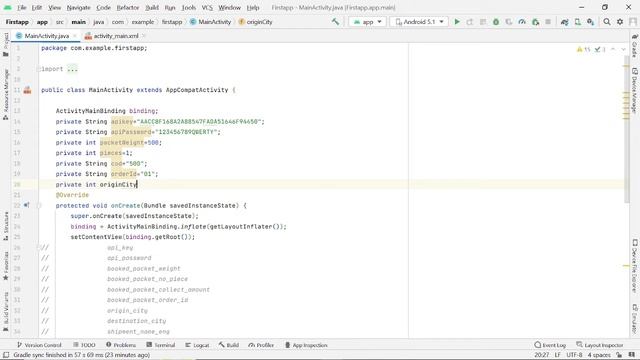This screenshot has width=640, height=360.
Task: Collapse the onCreate method fold marker
Action: pos(39,205)
